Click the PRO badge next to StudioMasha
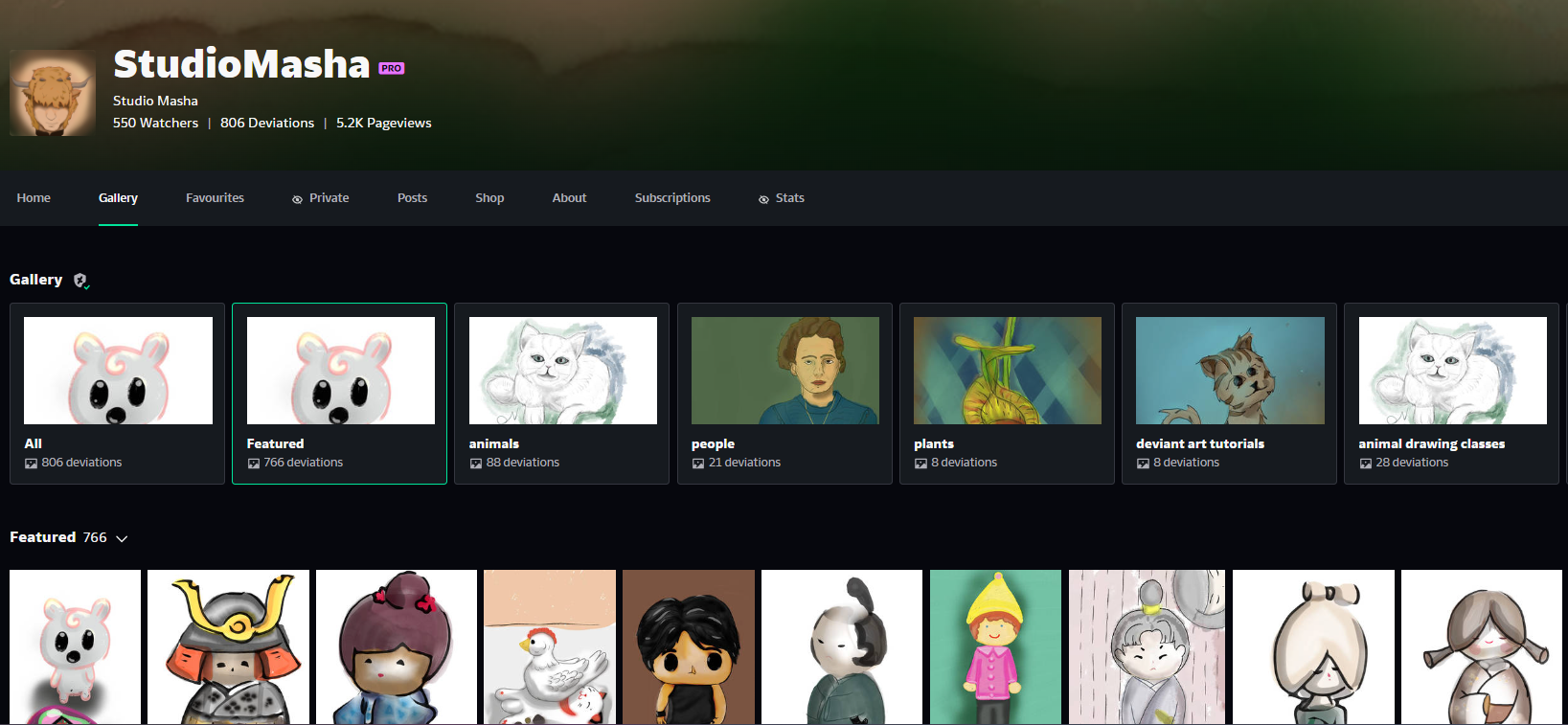Viewport: 1568px width, 725px height. pos(392,68)
